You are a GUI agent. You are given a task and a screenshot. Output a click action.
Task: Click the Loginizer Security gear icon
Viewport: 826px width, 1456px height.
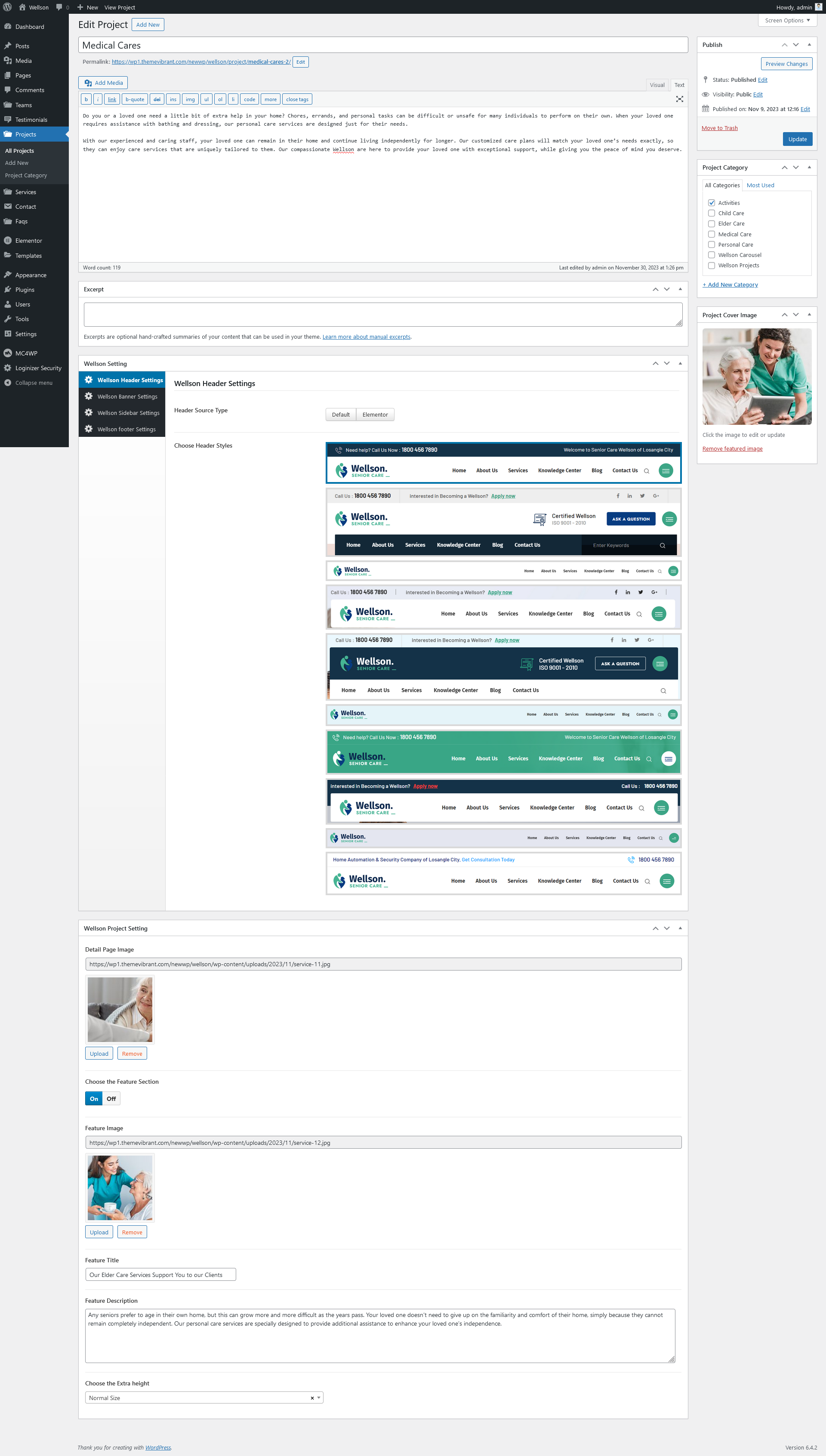7,368
